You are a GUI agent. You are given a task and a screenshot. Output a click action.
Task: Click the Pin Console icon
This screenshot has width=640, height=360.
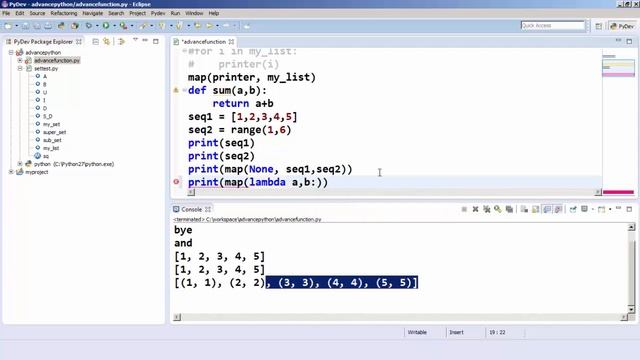[573, 209]
